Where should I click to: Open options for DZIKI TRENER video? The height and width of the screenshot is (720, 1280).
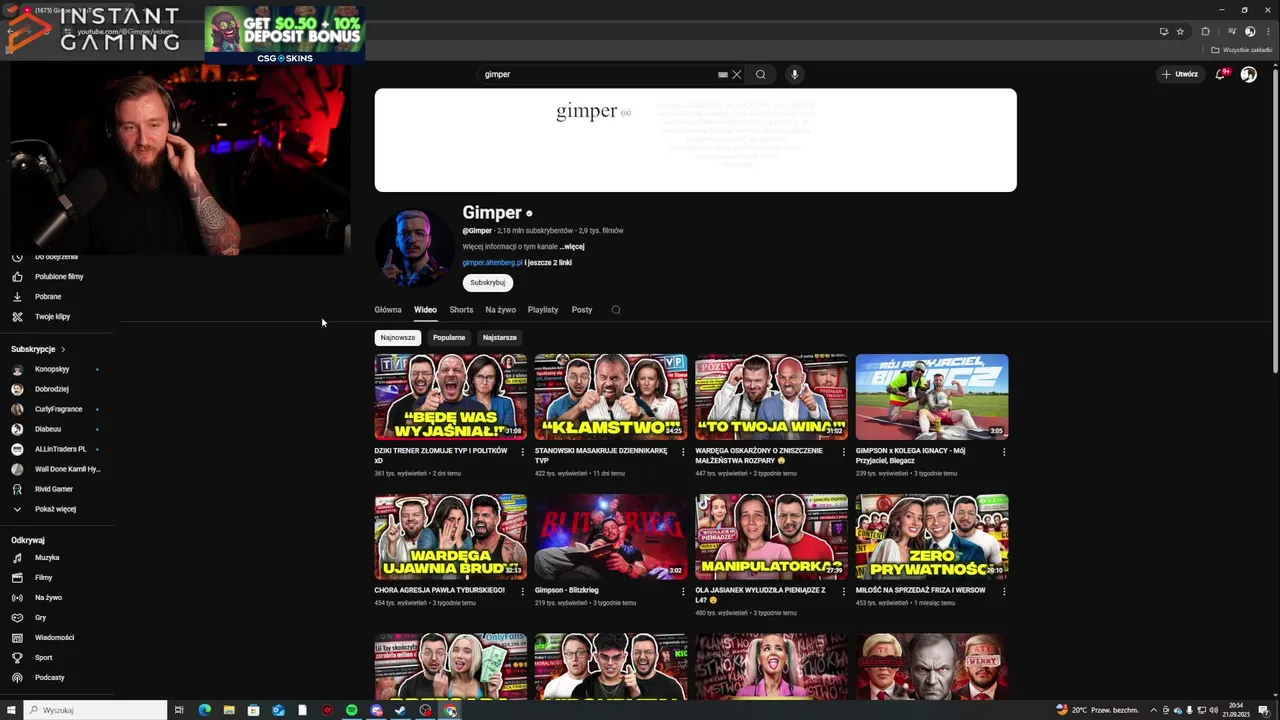522,452
